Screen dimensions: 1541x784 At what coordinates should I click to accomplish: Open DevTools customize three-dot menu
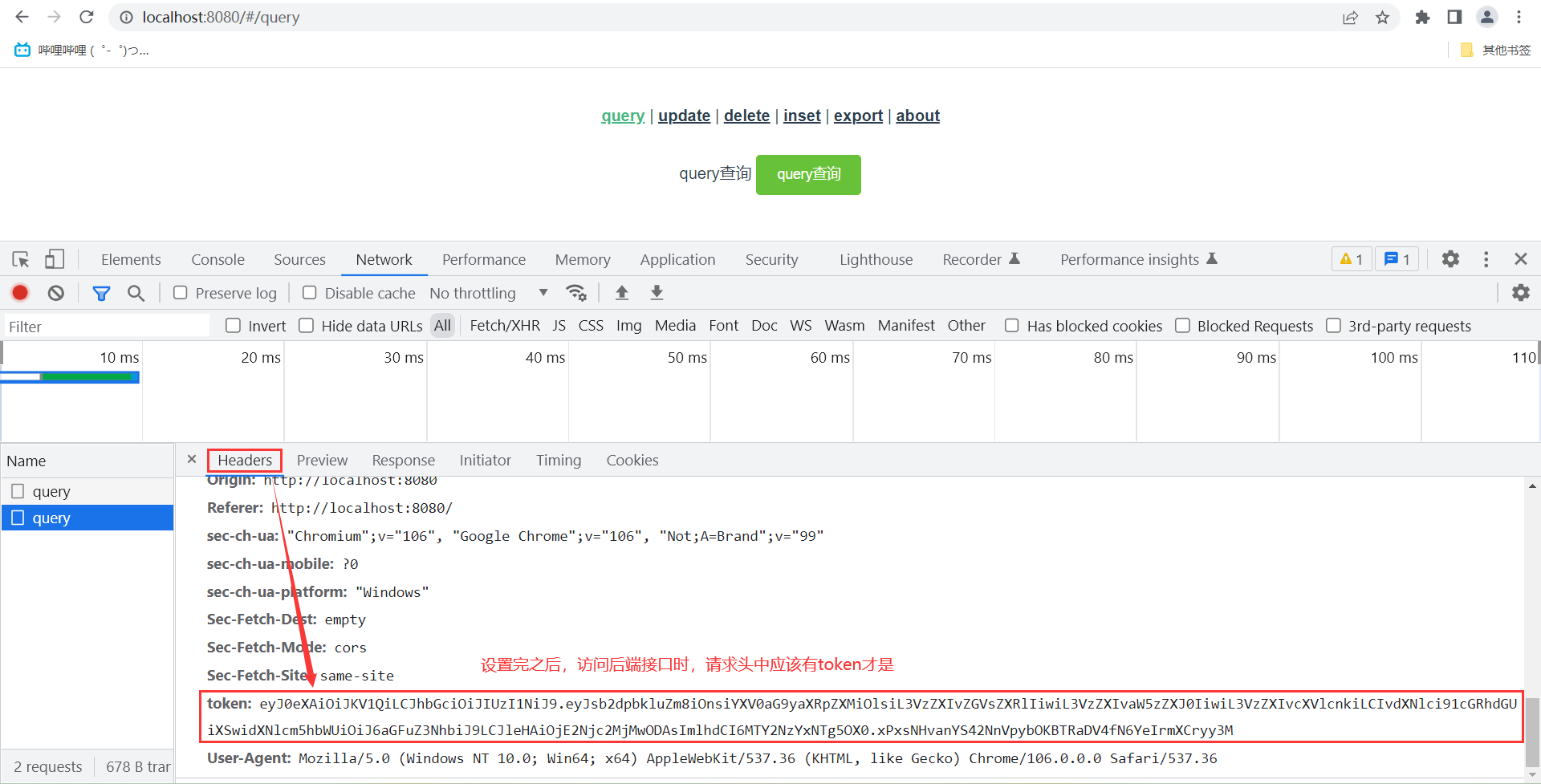1486,259
